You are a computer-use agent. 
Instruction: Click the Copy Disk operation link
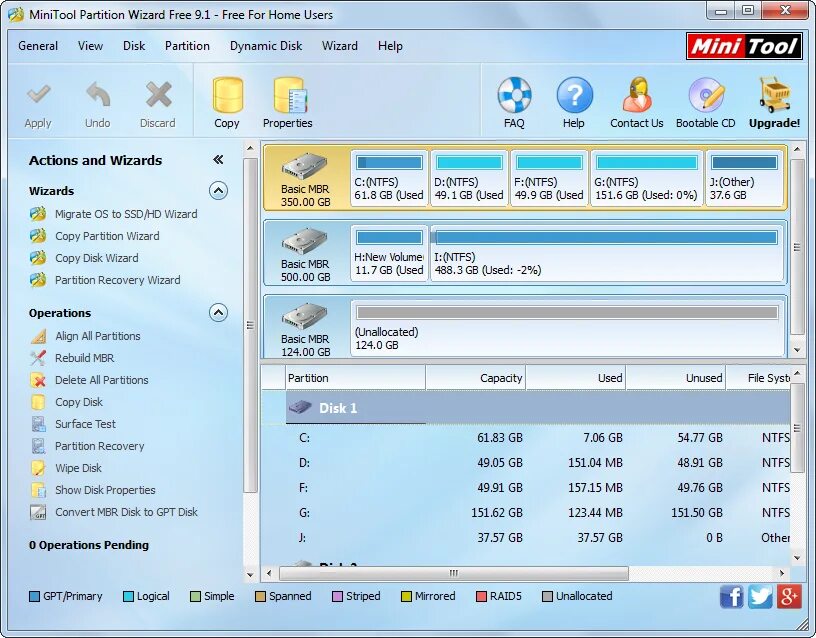tap(79, 402)
